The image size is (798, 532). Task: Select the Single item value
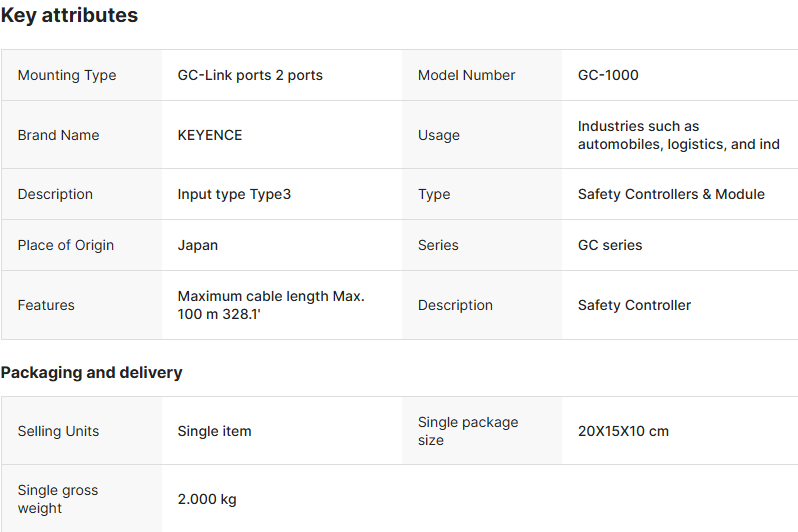(x=214, y=431)
